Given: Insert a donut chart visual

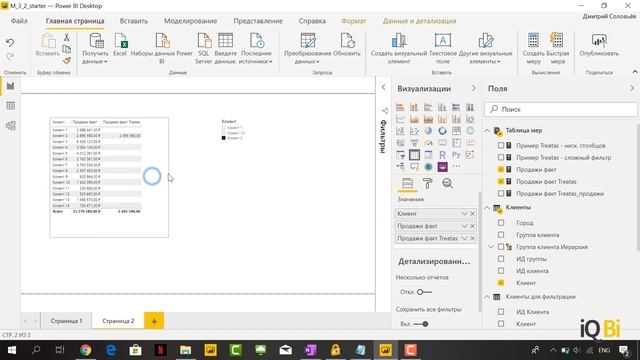Looking at the screenshot, I should point(442,131).
